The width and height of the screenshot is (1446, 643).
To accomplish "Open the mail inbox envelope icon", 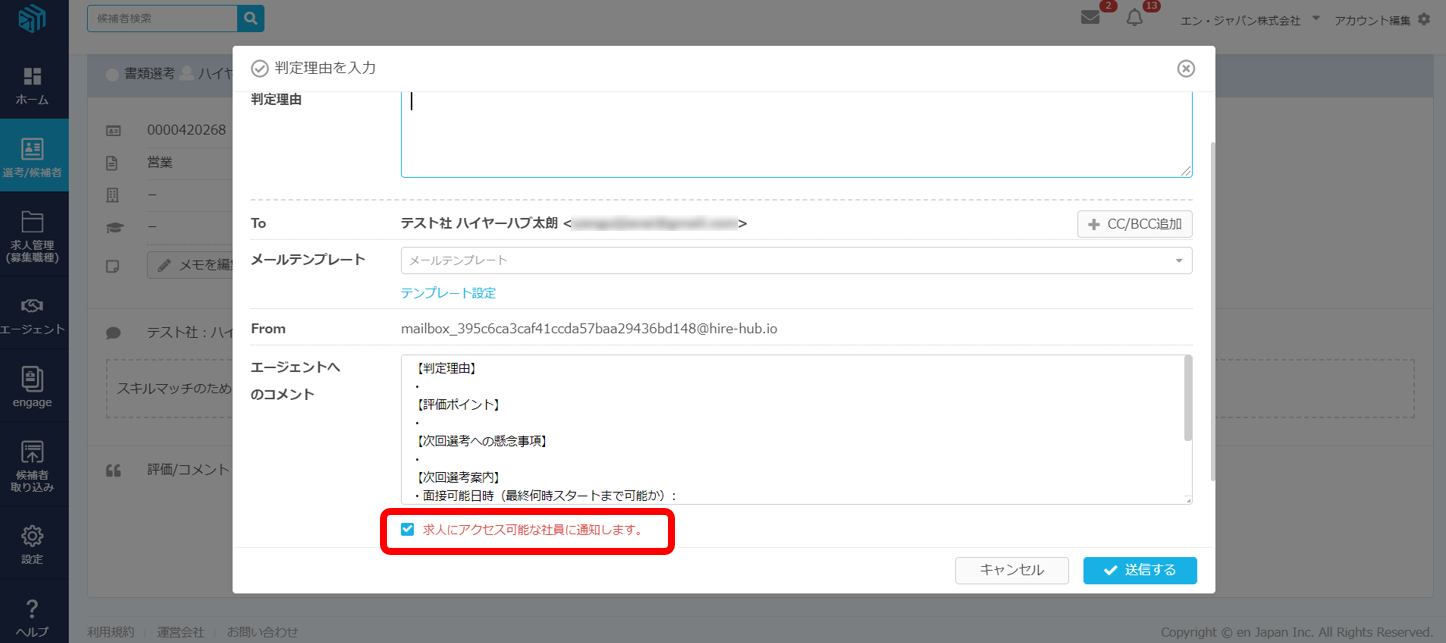I will [x=1090, y=18].
